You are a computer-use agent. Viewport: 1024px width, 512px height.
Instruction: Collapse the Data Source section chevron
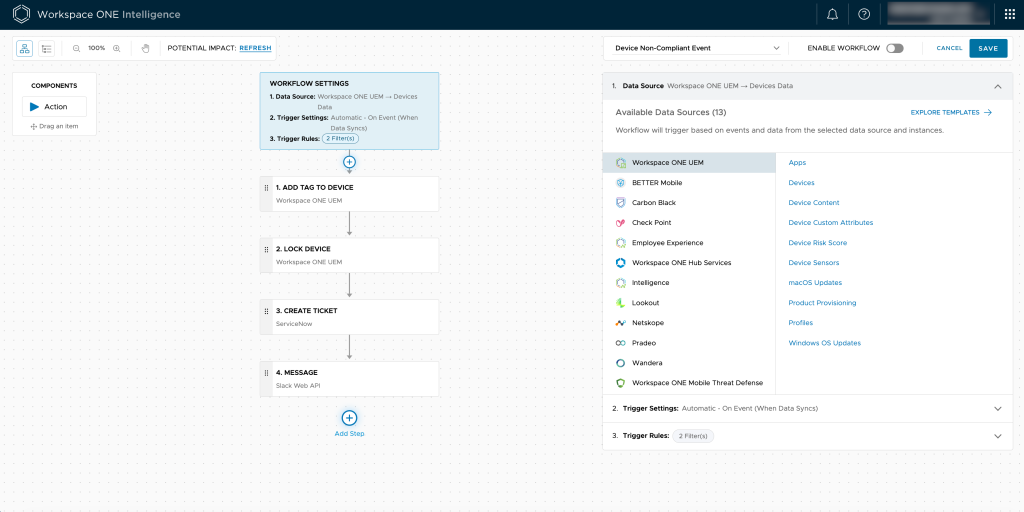click(997, 86)
